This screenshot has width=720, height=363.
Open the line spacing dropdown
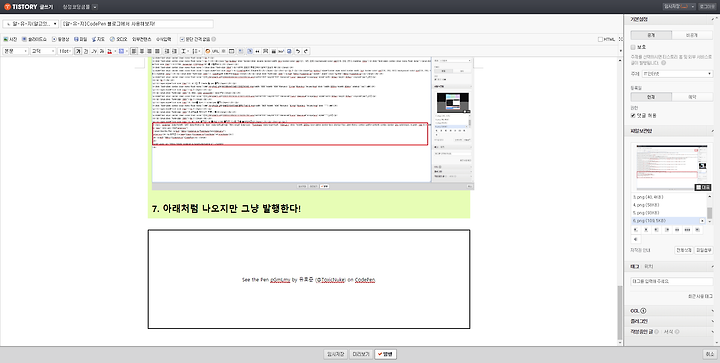click(185, 51)
